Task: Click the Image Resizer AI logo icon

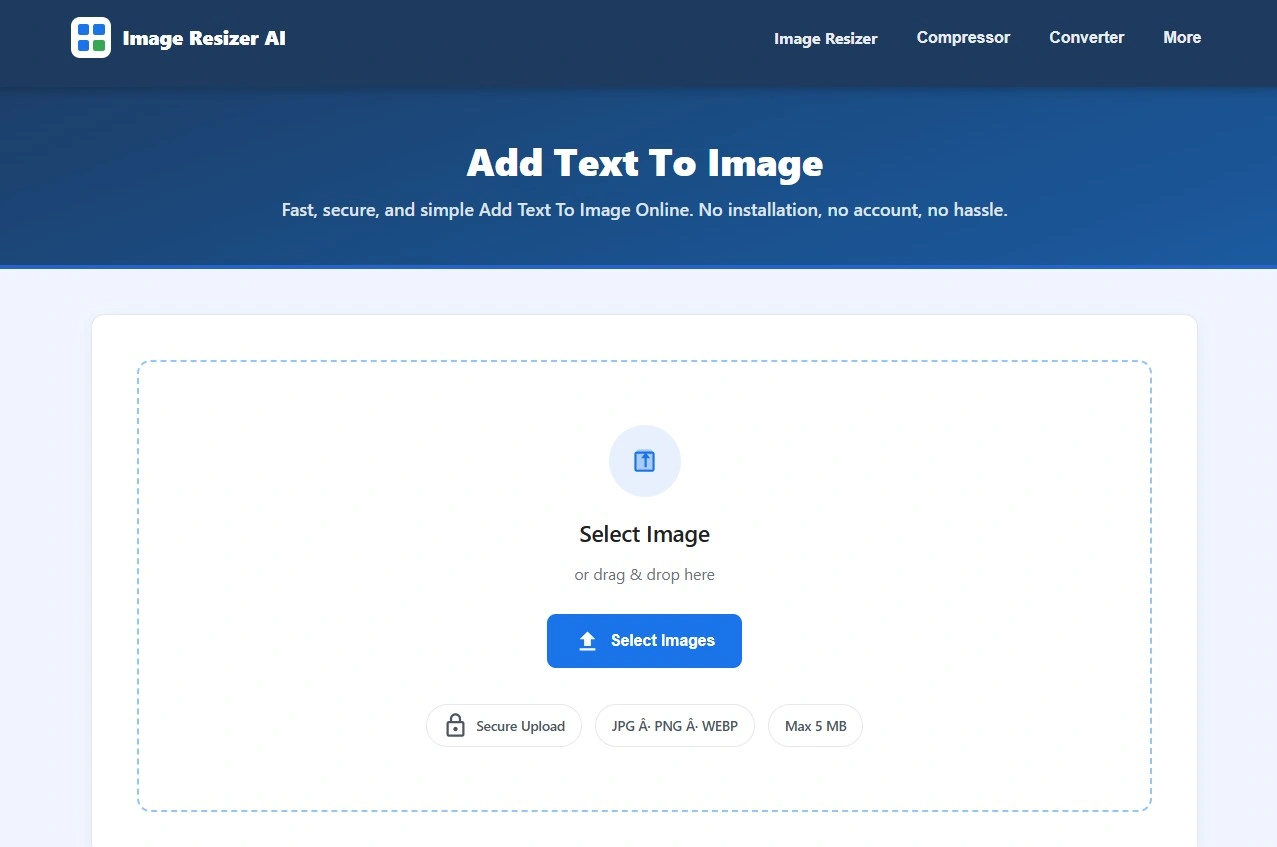Action: click(91, 38)
